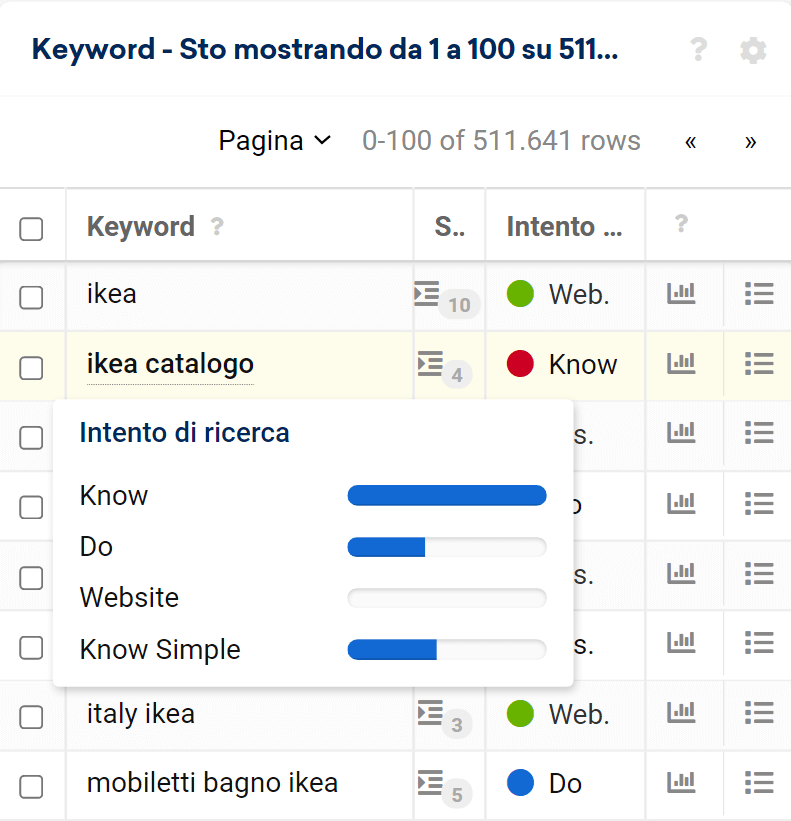
Task: Click green intent dot in italy ikea row
Action: [x=520, y=713]
